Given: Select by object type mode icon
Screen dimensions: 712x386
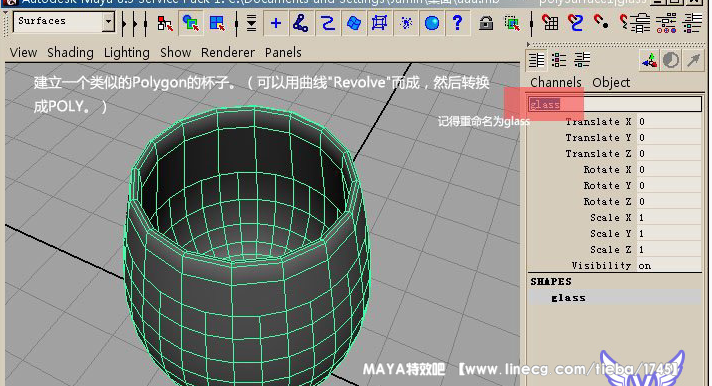Looking at the screenshot, I should 191,23.
